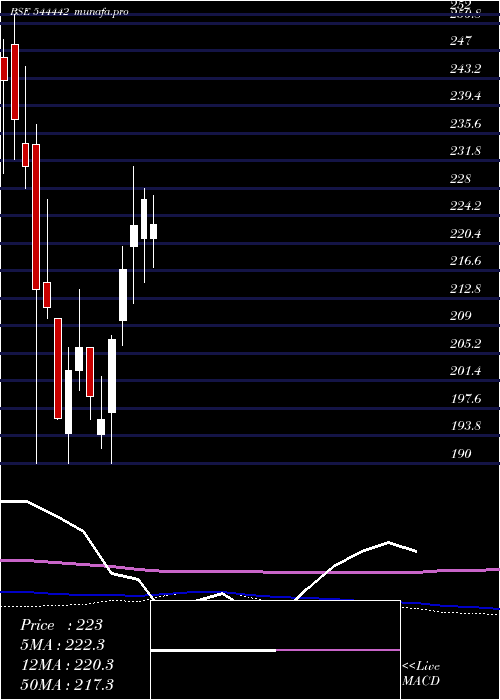Image resolution: width=500 pixels, height=700 pixels.
Task: Click the 190 price axis label
Action: (x=461, y=454)
